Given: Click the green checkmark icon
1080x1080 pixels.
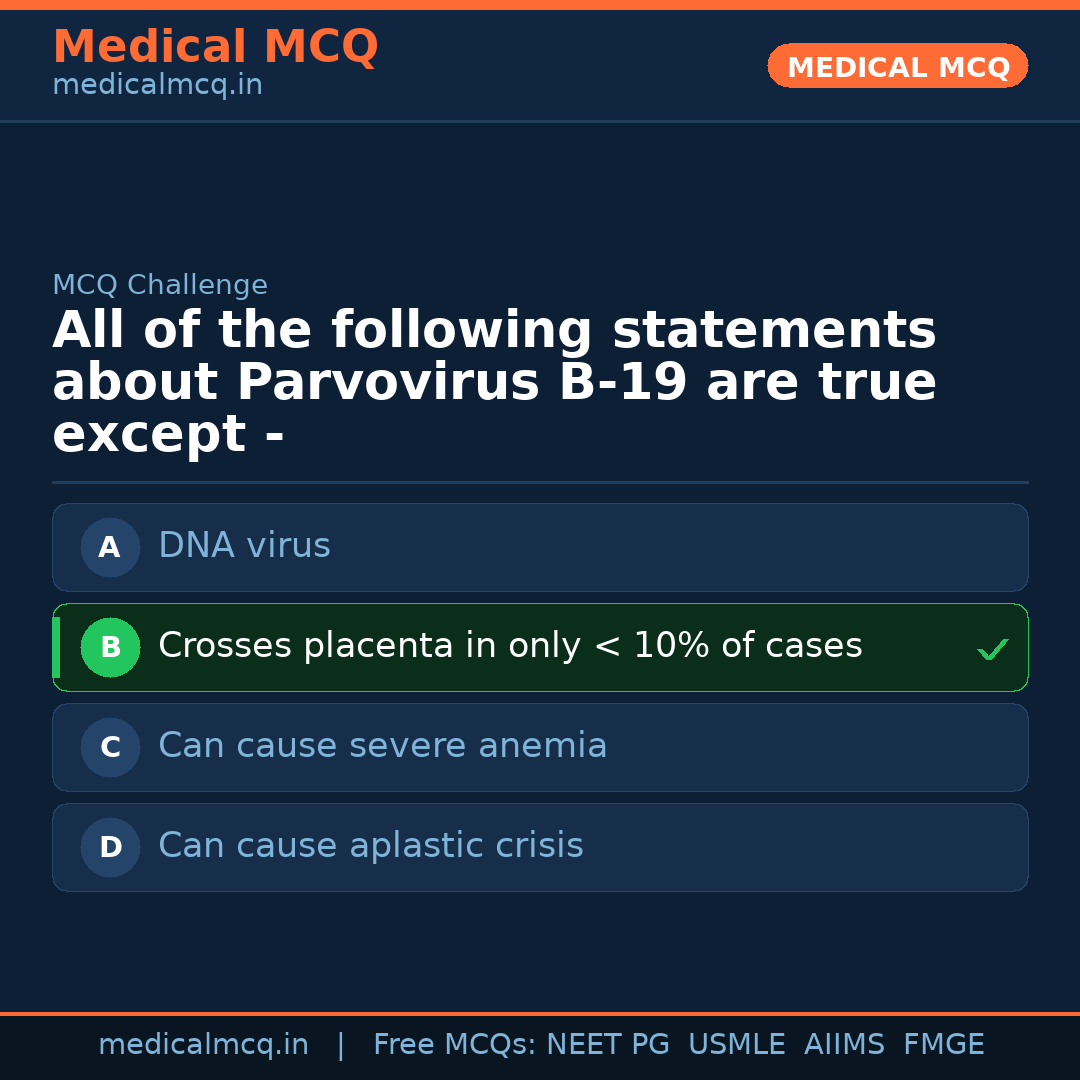Looking at the screenshot, I should pyautogui.click(x=993, y=649).
